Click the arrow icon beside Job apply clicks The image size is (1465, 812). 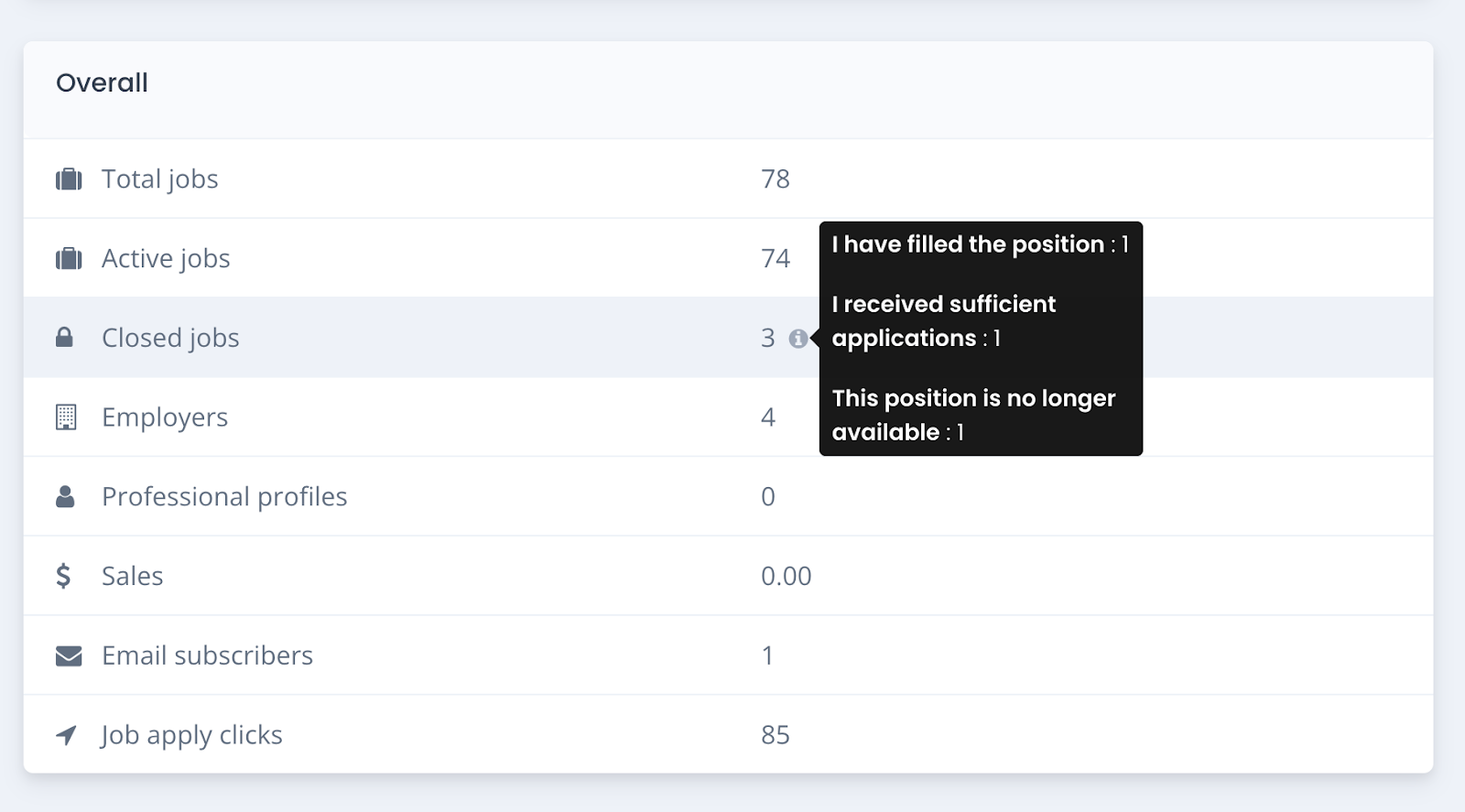tap(66, 735)
